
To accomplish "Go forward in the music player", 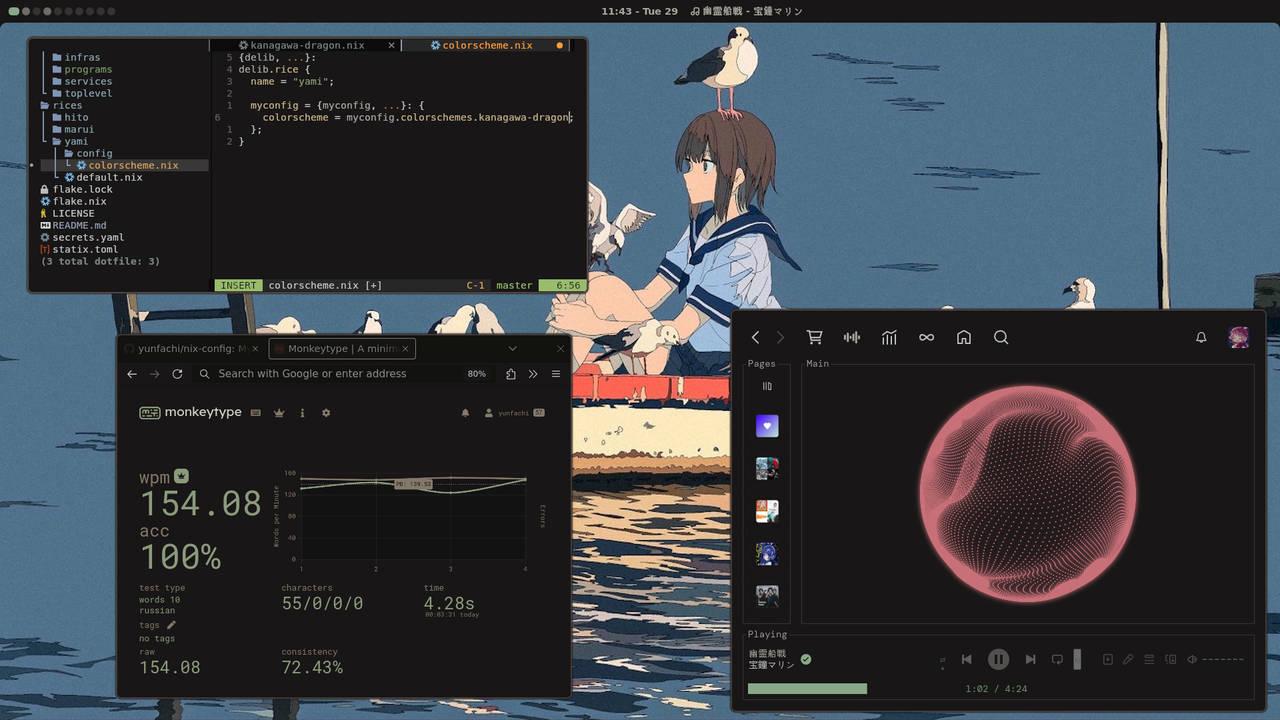I will click(781, 338).
